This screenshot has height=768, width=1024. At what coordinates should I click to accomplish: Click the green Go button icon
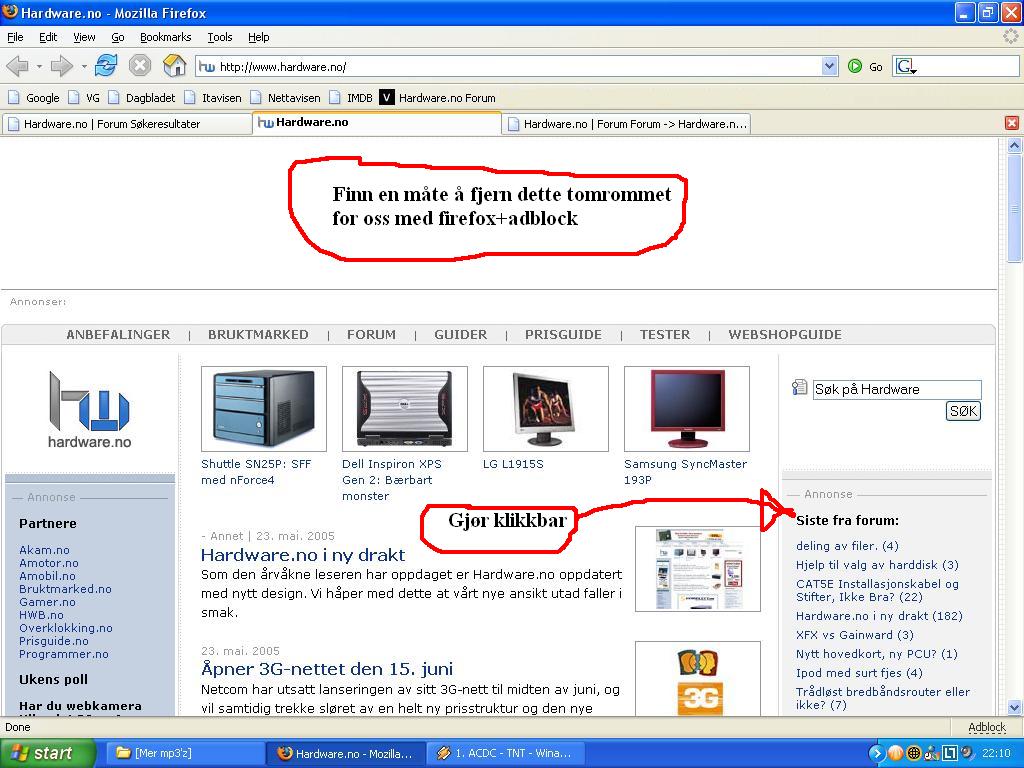click(854, 66)
